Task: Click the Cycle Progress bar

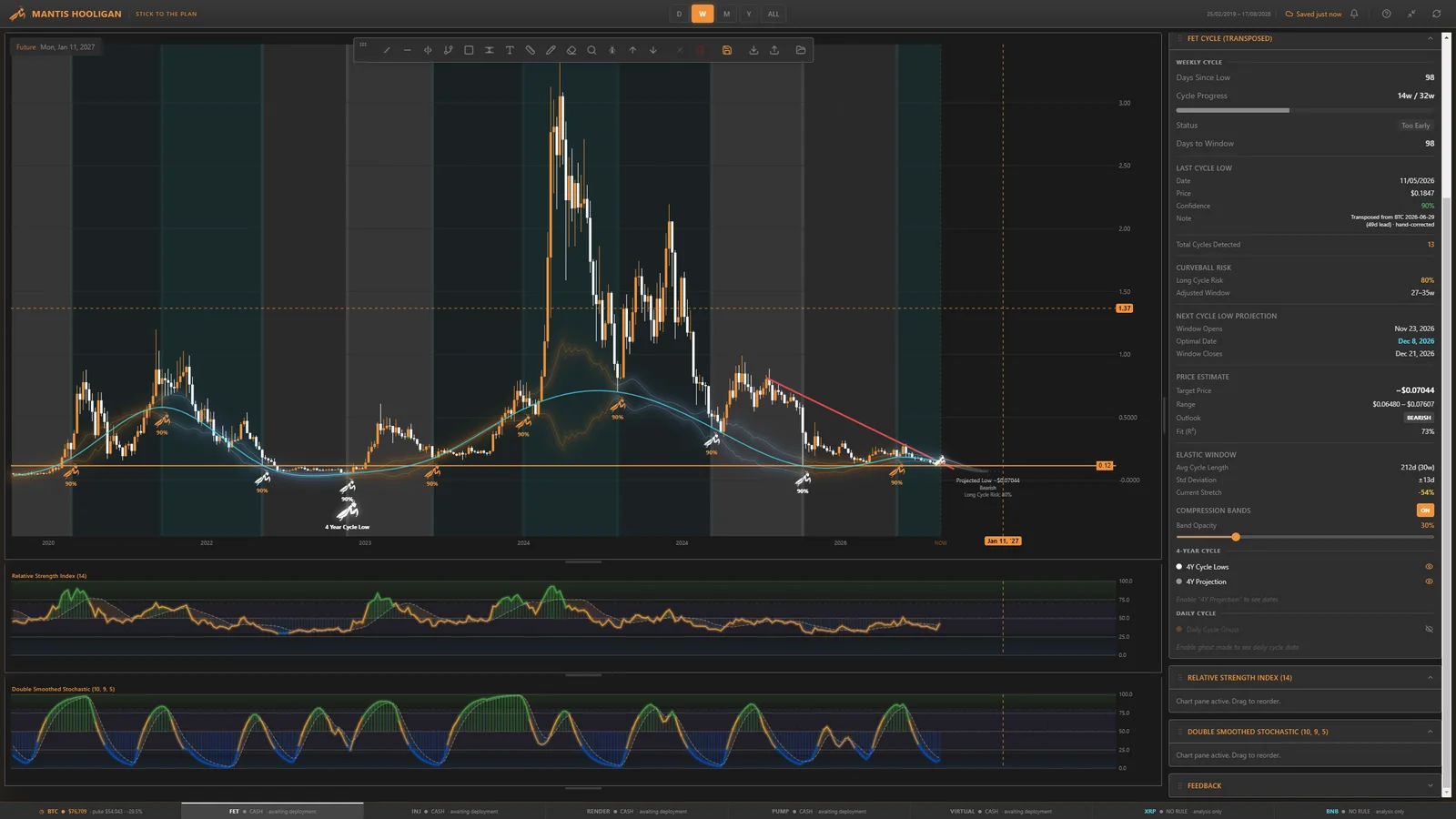Action: click(x=1305, y=110)
